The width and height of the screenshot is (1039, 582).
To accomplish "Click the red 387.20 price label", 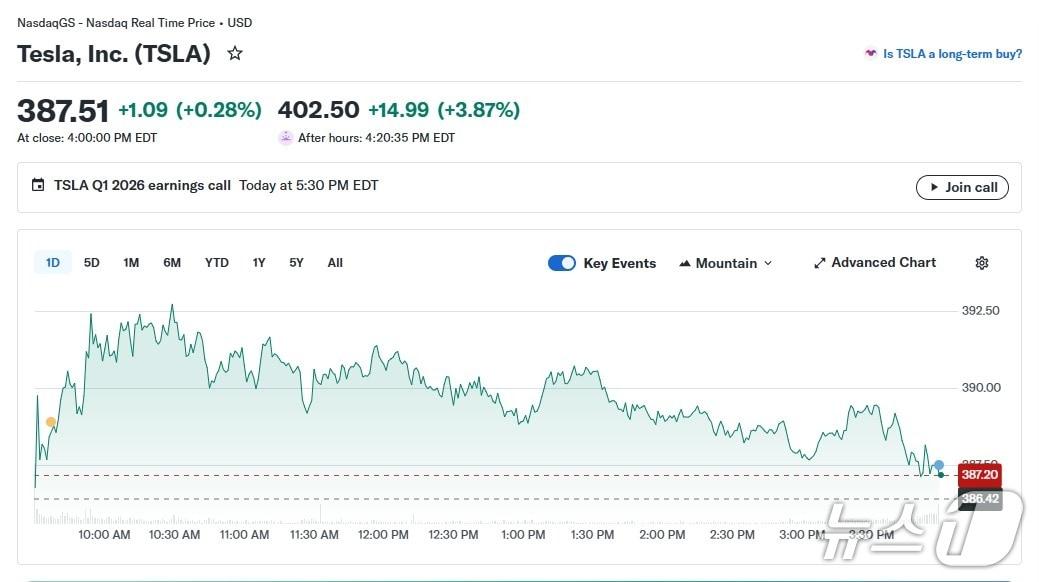I will click(979, 474).
